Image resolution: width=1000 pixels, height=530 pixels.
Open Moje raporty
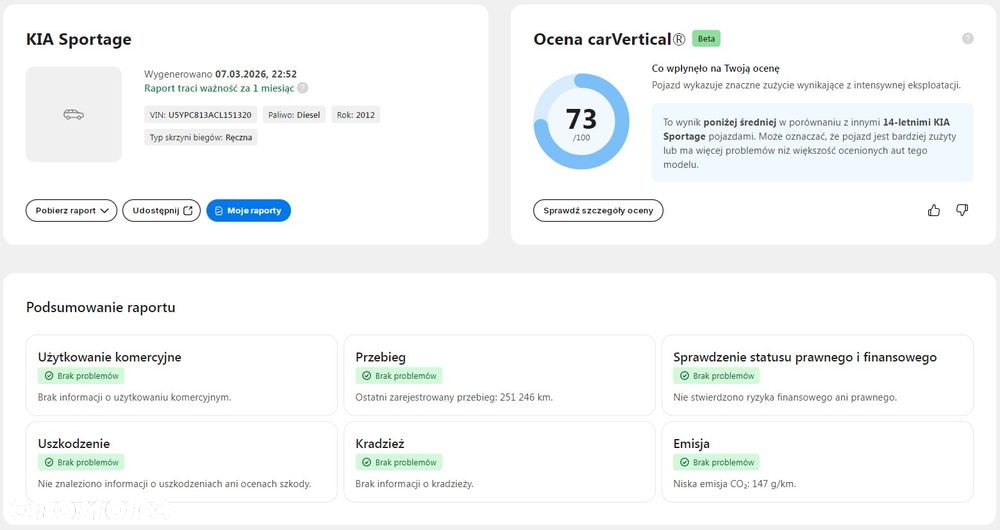(x=248, y=210)
